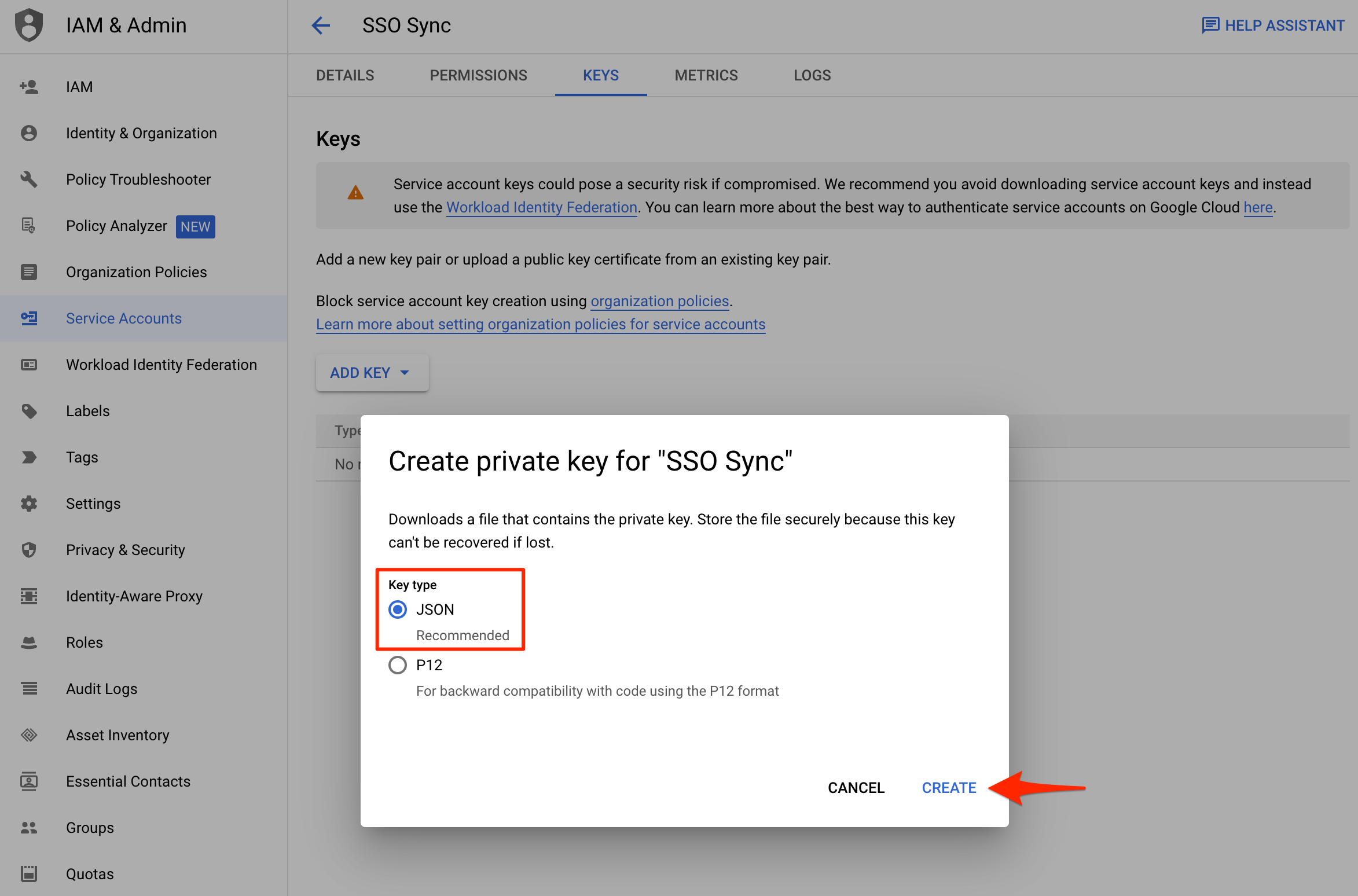Click the Keys section heading
This screenshot has height=896, width=1358.
tap(338, 139)
